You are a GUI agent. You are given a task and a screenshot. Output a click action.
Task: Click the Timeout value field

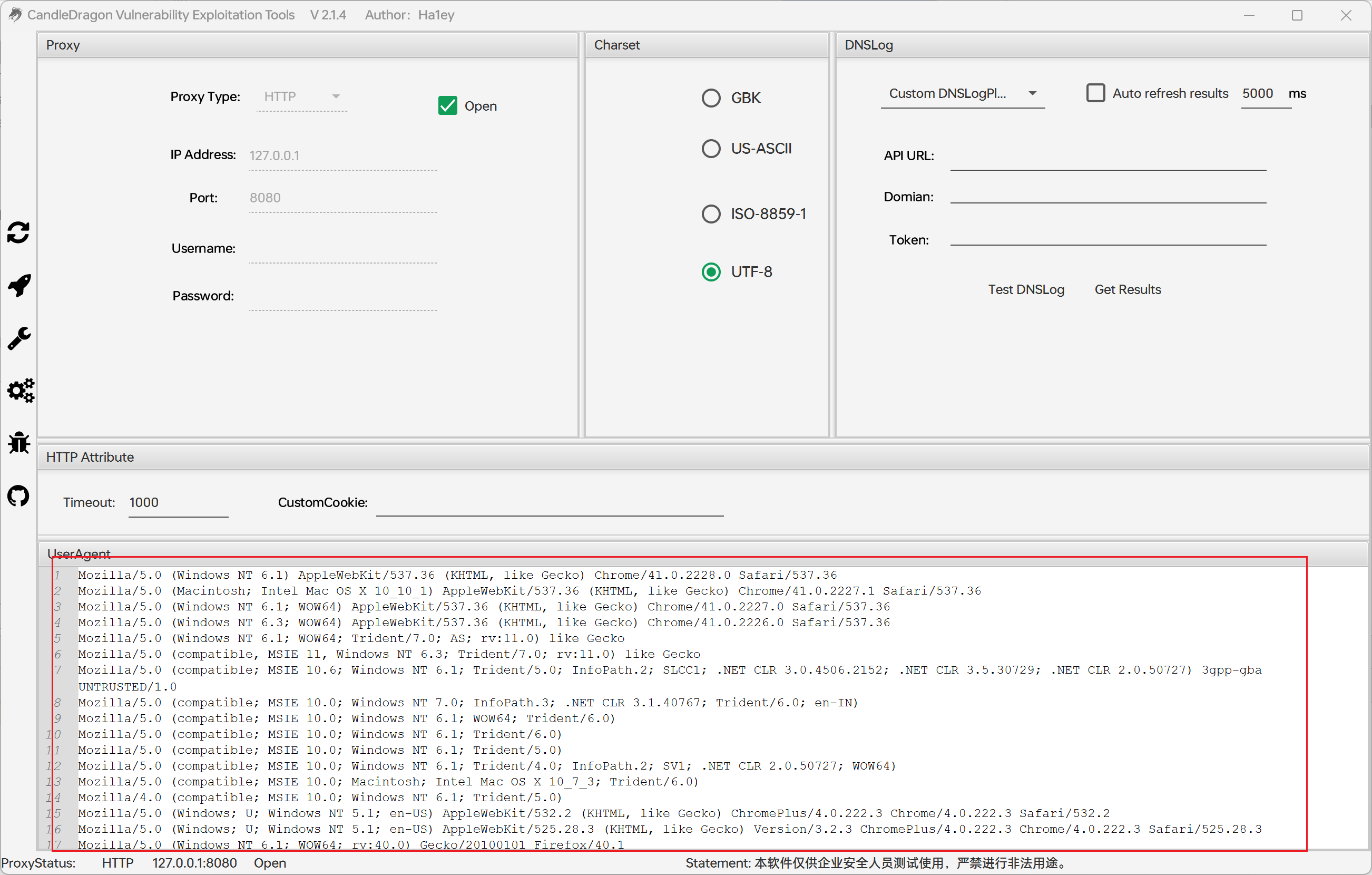(177, 503)
